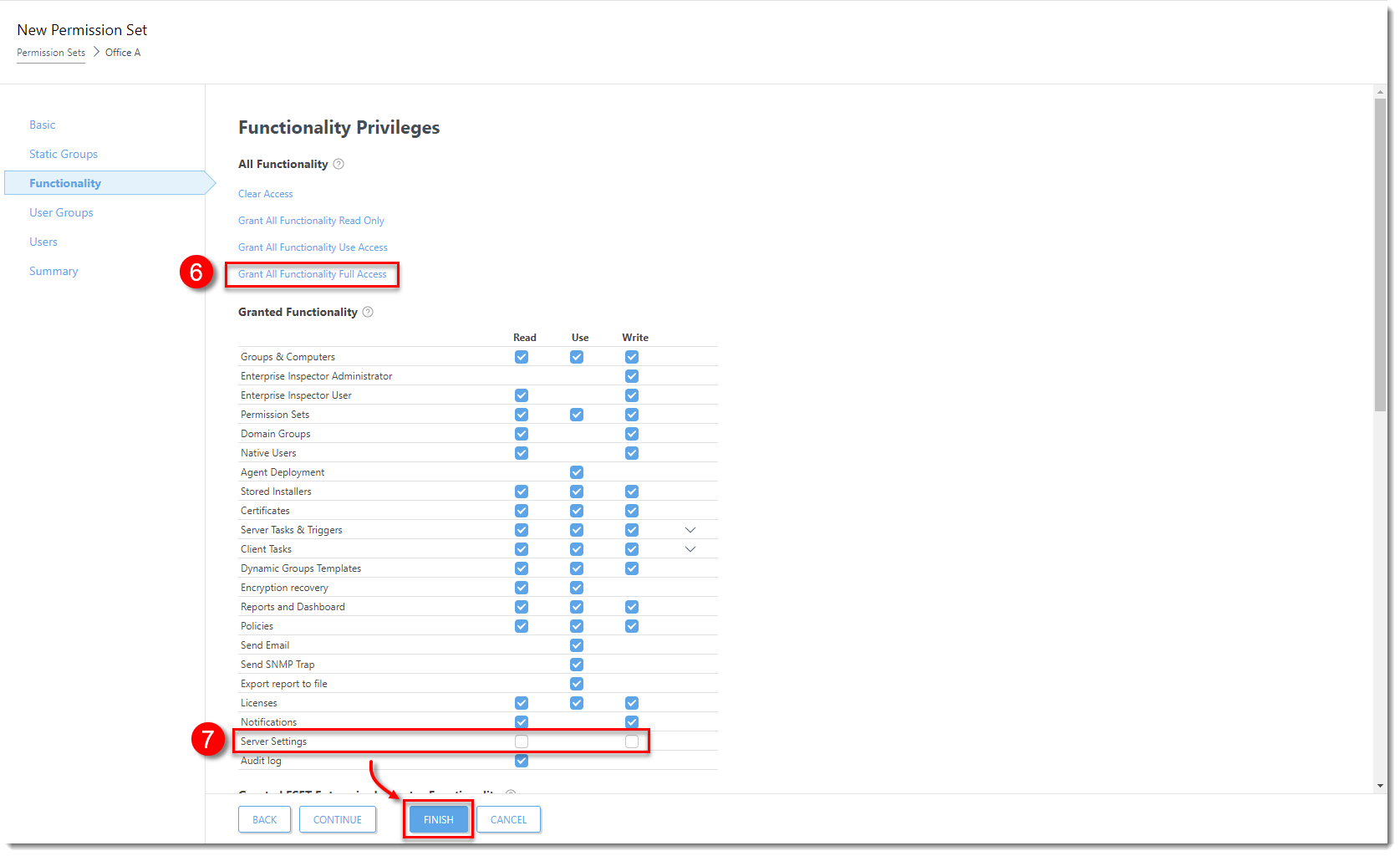Open the Basic section
Image resolution: width=1400 pixels, height=856 pixels.
tap(43, 125)
